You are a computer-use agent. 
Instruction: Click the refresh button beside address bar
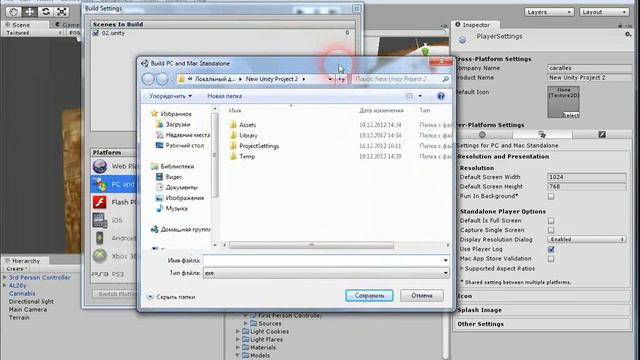click(341, 79)
